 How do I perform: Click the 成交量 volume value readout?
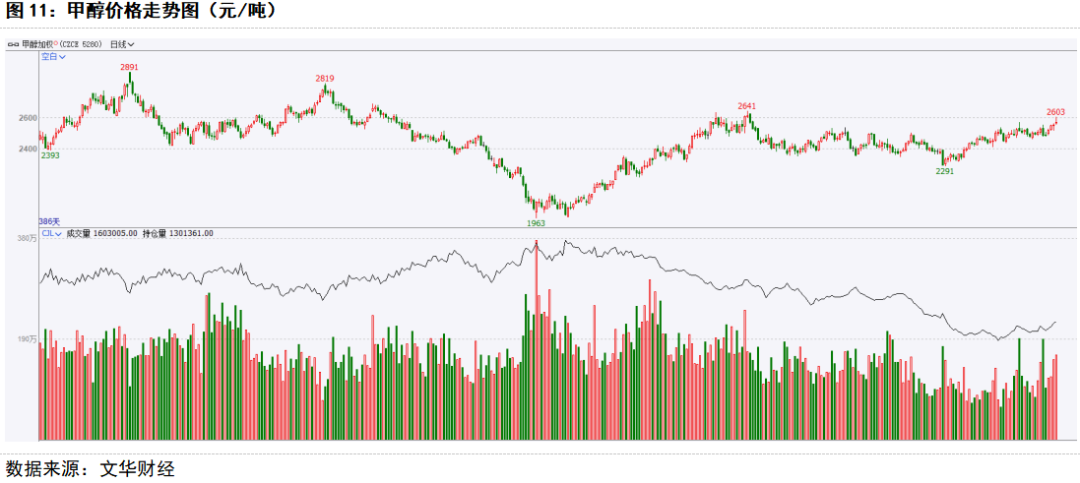pos(102,234)
